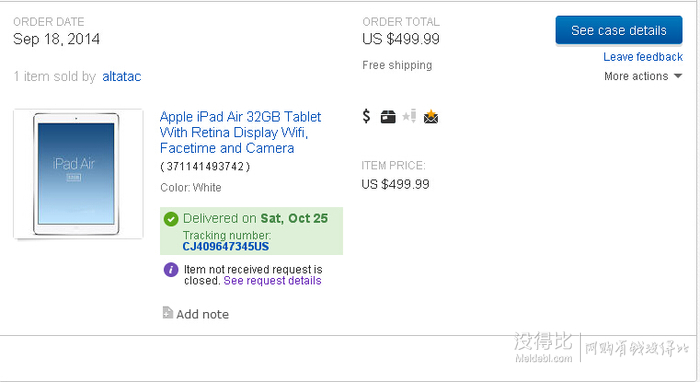Click the item number 371141493742
700x382 pixels.
[205, 167]
